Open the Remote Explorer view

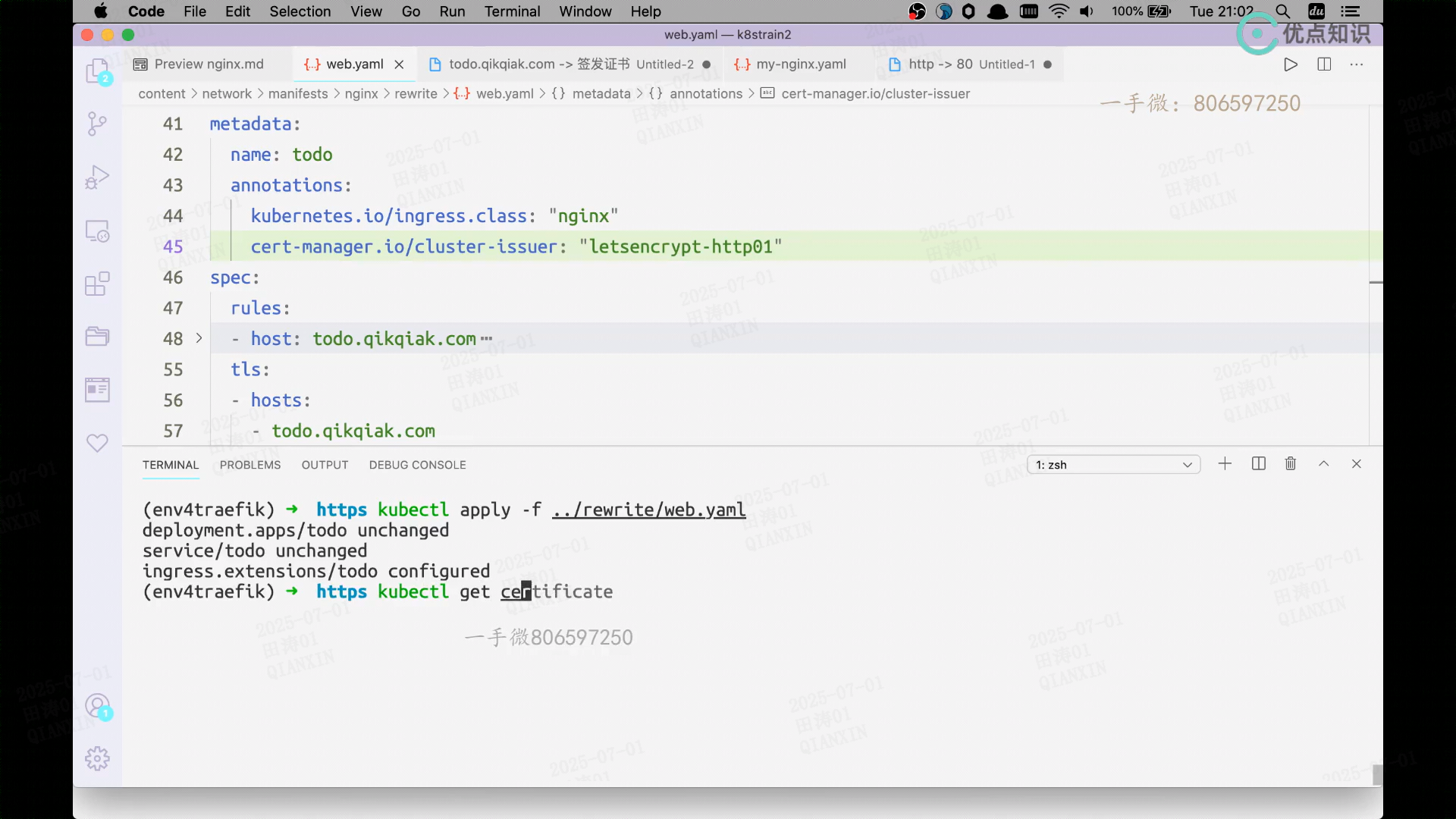[97, 231]
